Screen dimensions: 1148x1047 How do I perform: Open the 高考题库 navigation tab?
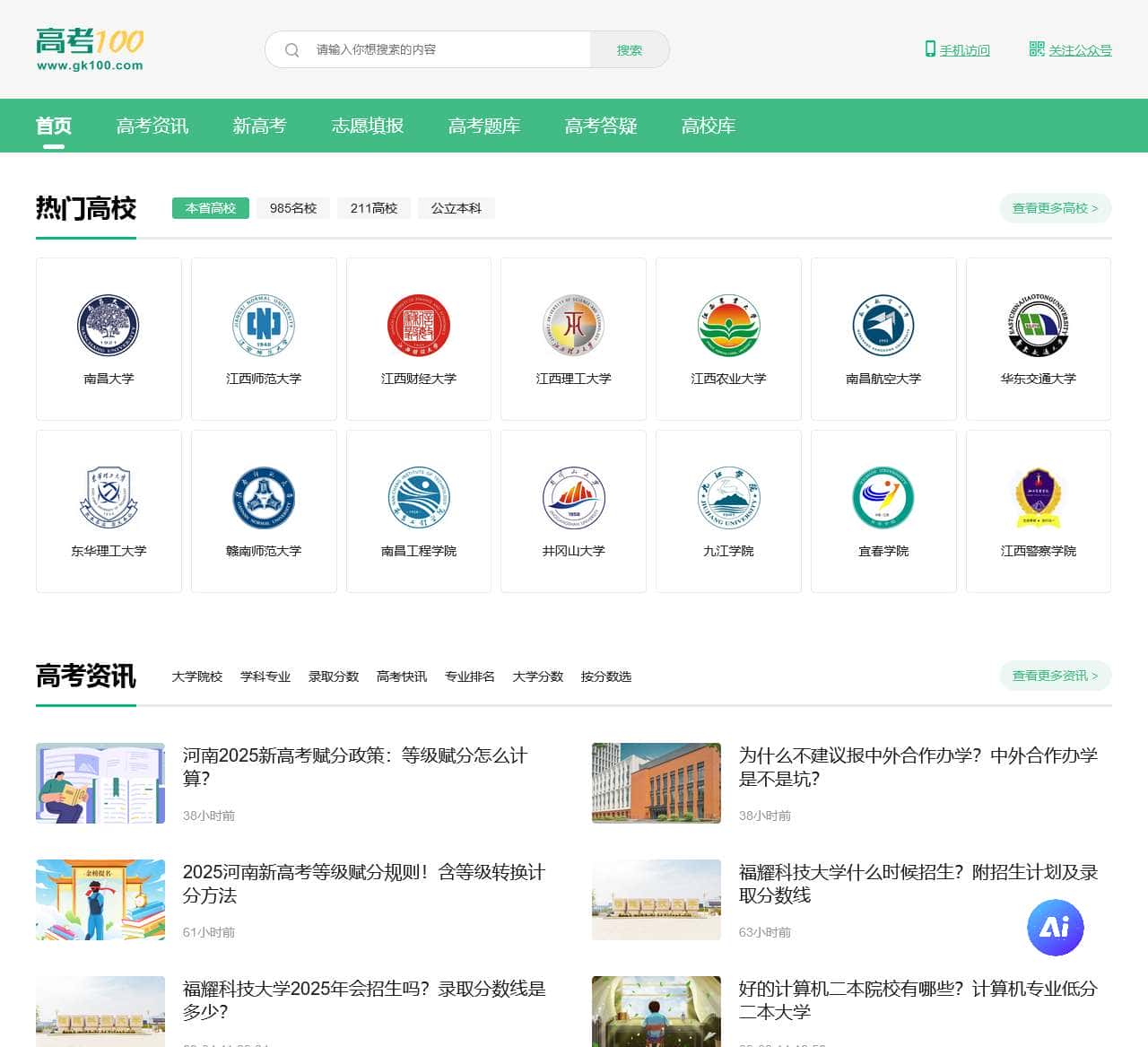click(484, 126)
